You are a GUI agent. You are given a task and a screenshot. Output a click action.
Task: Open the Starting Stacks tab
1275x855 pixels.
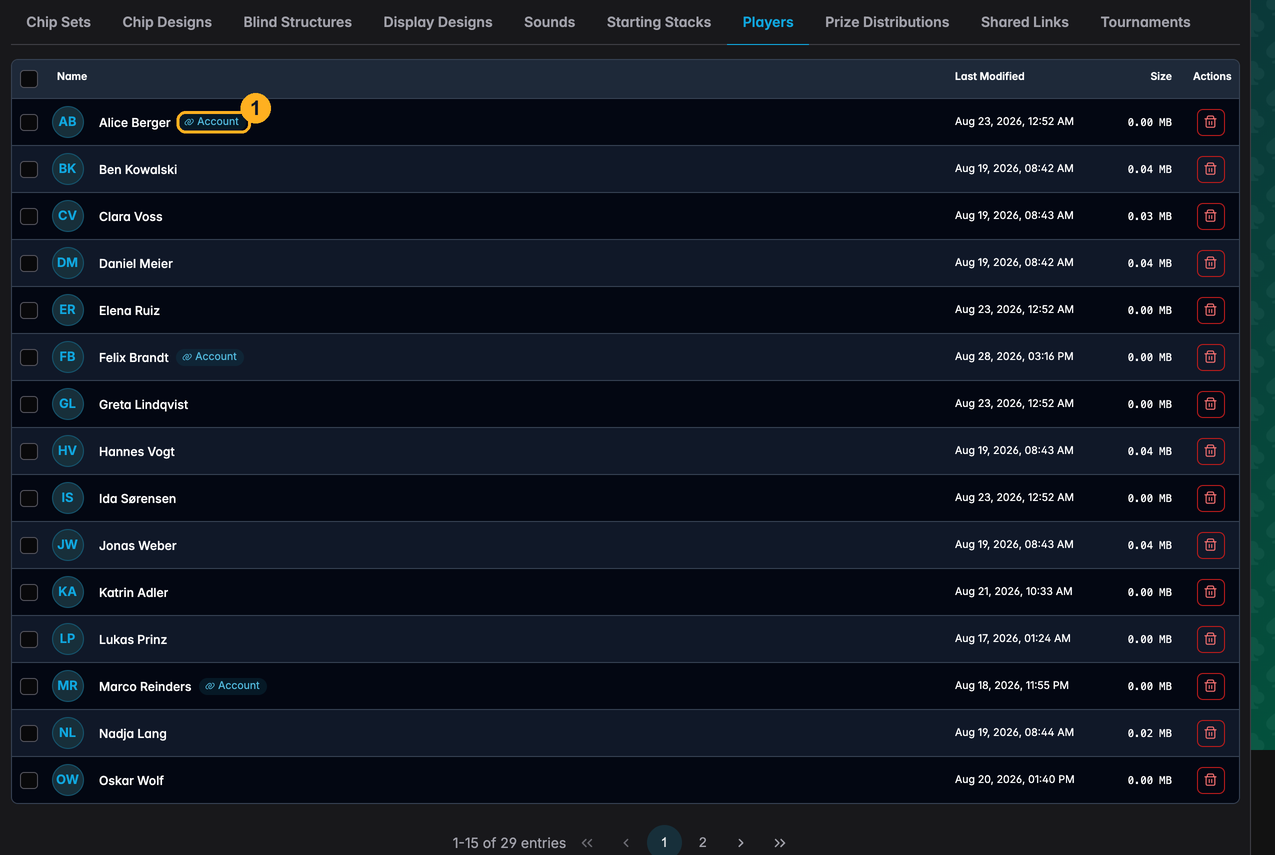pyautogui.click(x=659, y=22)
